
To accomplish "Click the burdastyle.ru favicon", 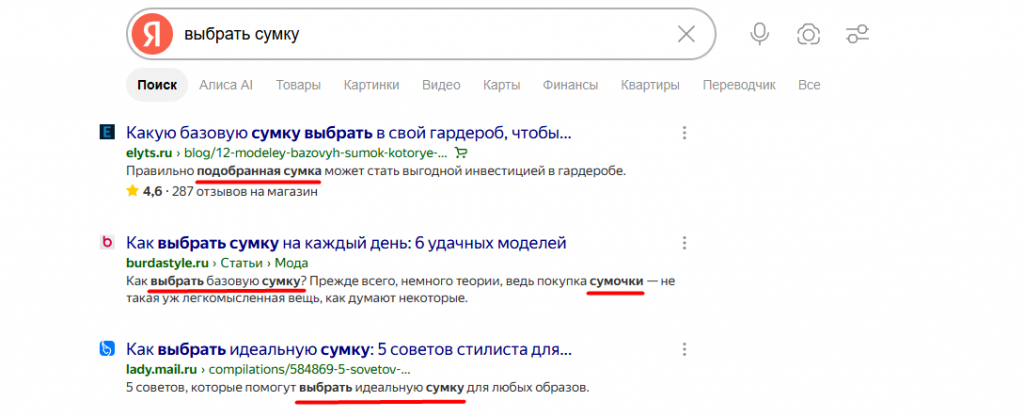I will click(106, 243).
